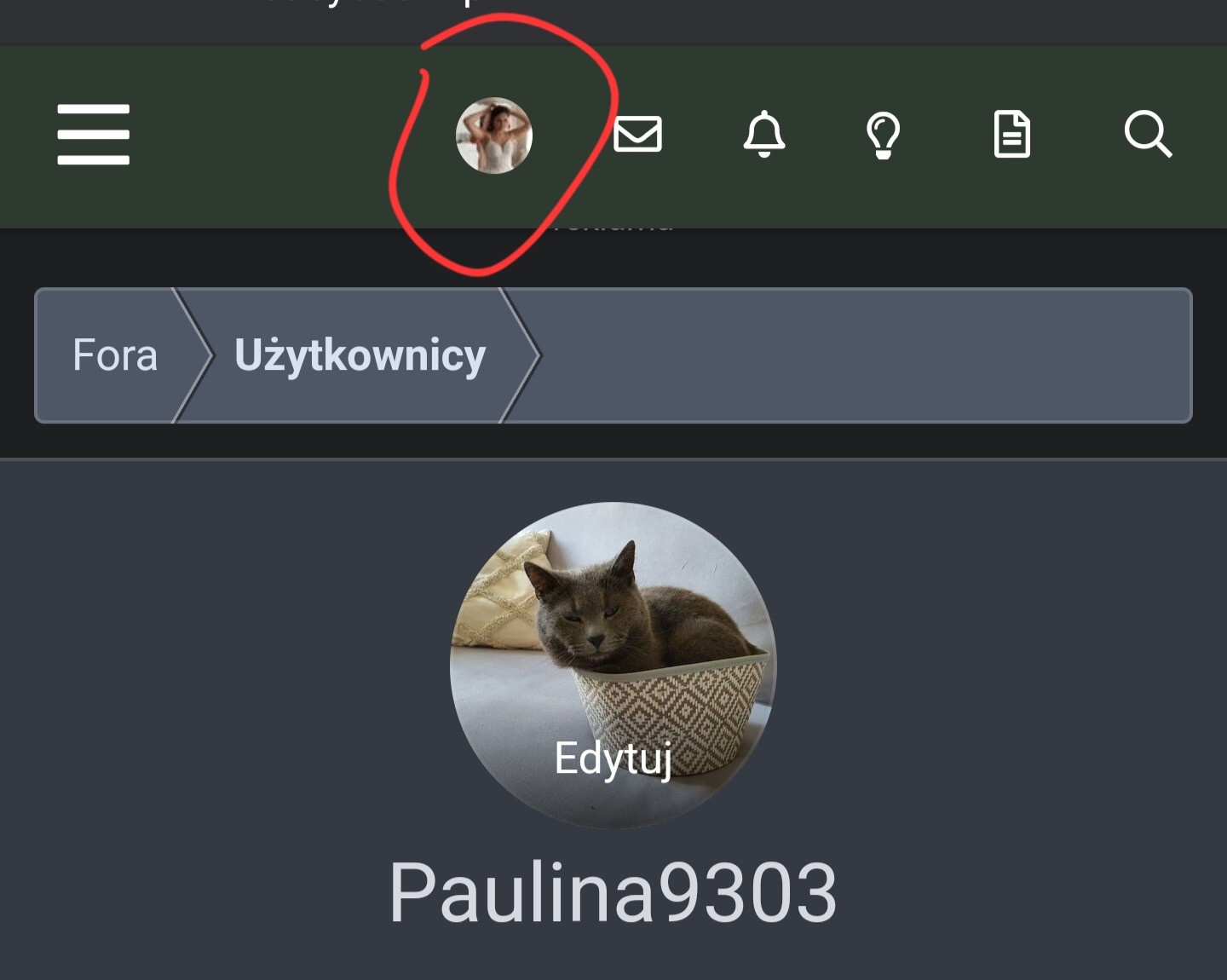This screenshot has width=1227, height=980.
Task: Click the chevron separator after Fora
Action: point(193,355)
